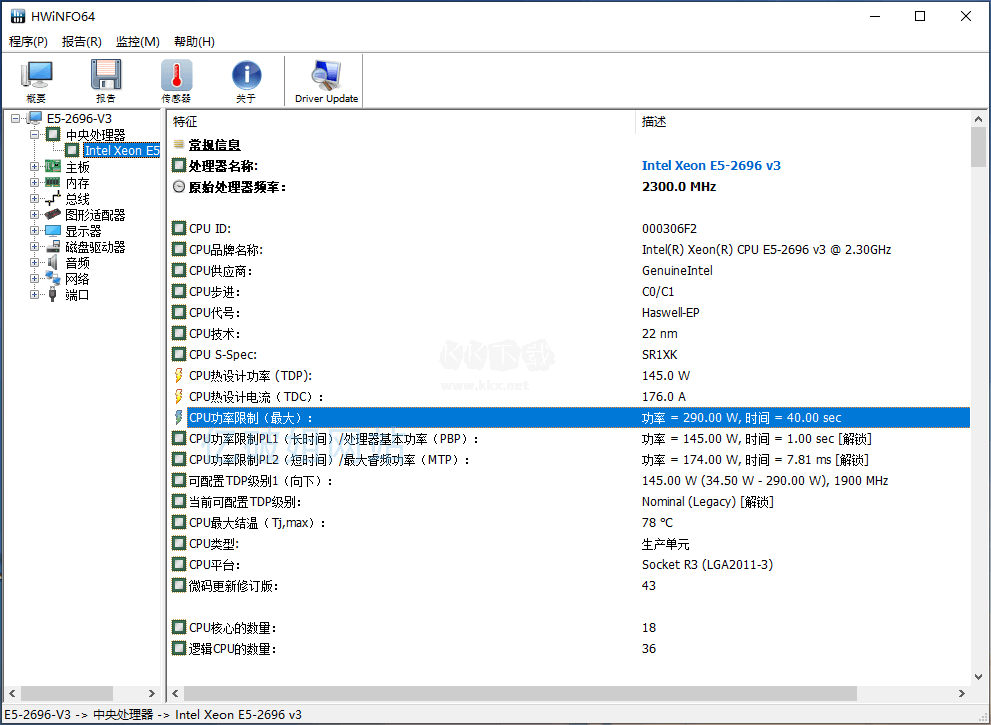The height and width of the screenshot is (725, 991).
Task: Select the 内存 memory tree icon
Action: [53, 183]
